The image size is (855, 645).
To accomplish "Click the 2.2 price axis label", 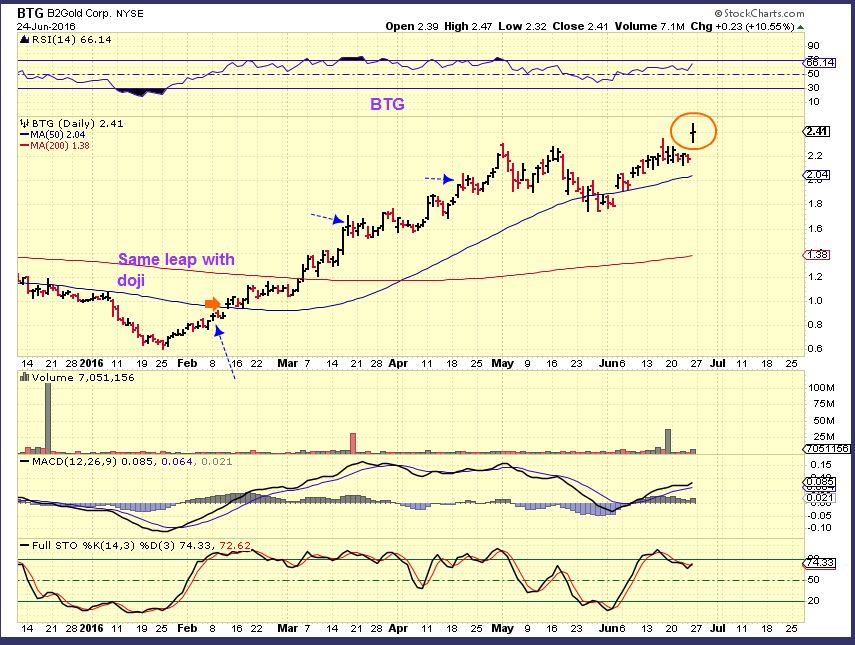I will click(x=815, y=155).
